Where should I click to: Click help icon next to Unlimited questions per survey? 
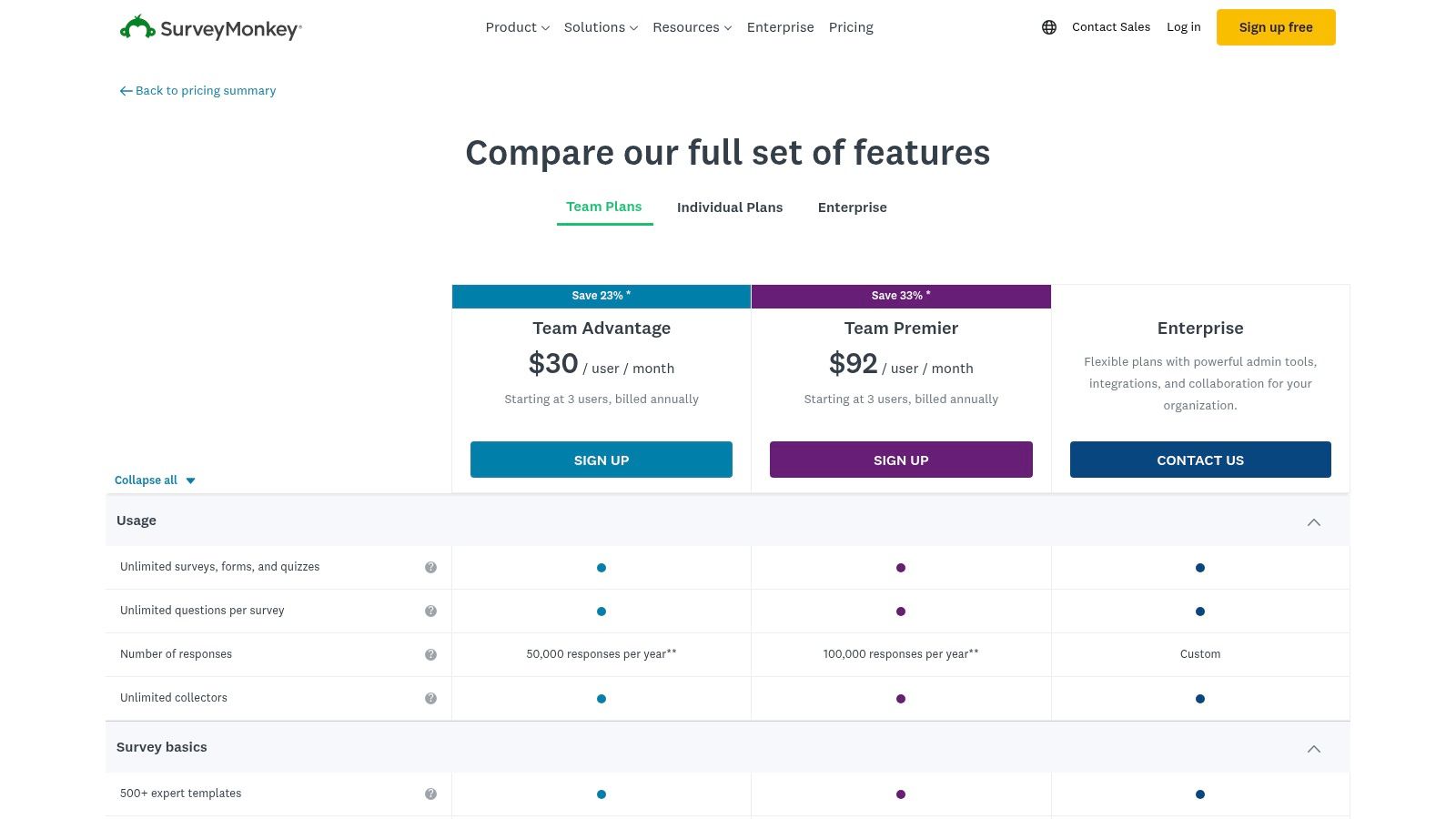[430, 611]
